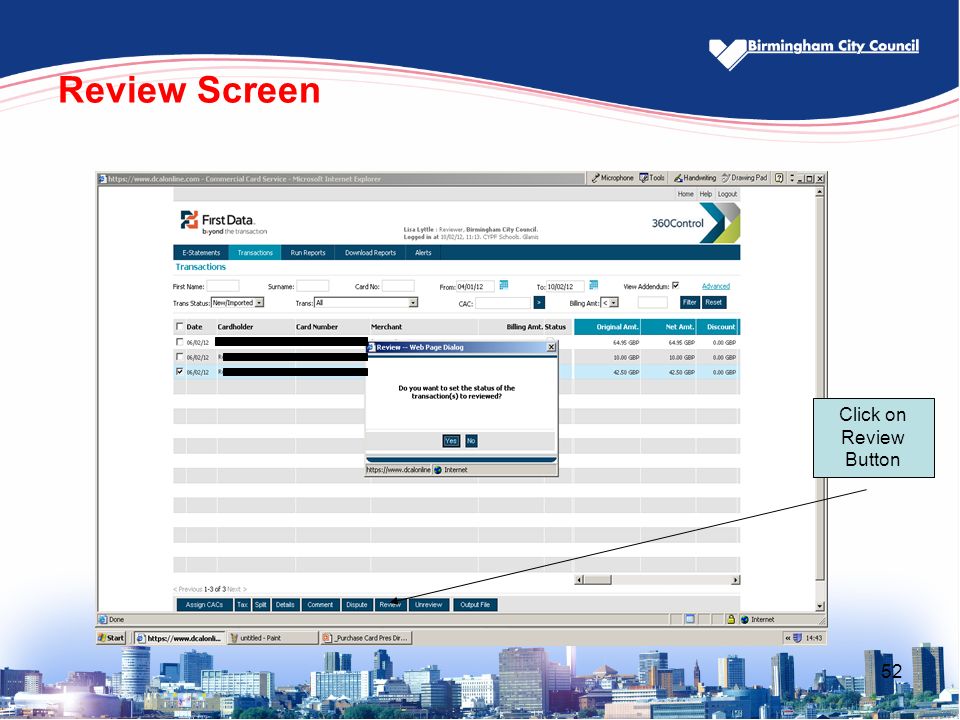
Task: Untick checkbox for 42.50 GBP transaction row
Action: click(x=179, y=371)
